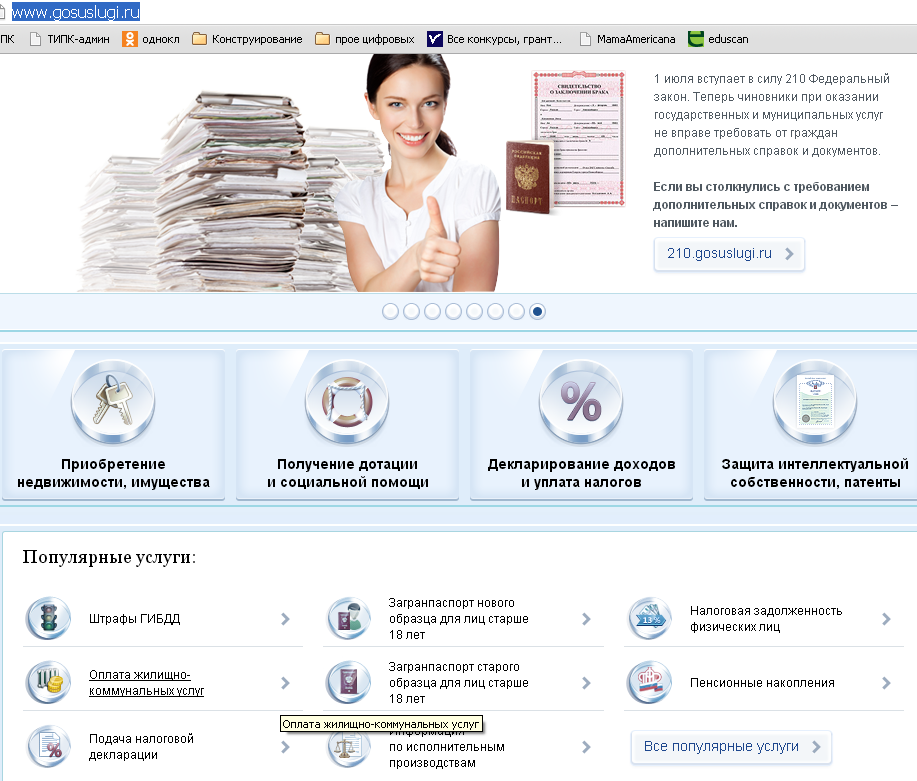Select the first carousel slide dot
This screenshot has width=917, height=781.
[x=390, y=311]
